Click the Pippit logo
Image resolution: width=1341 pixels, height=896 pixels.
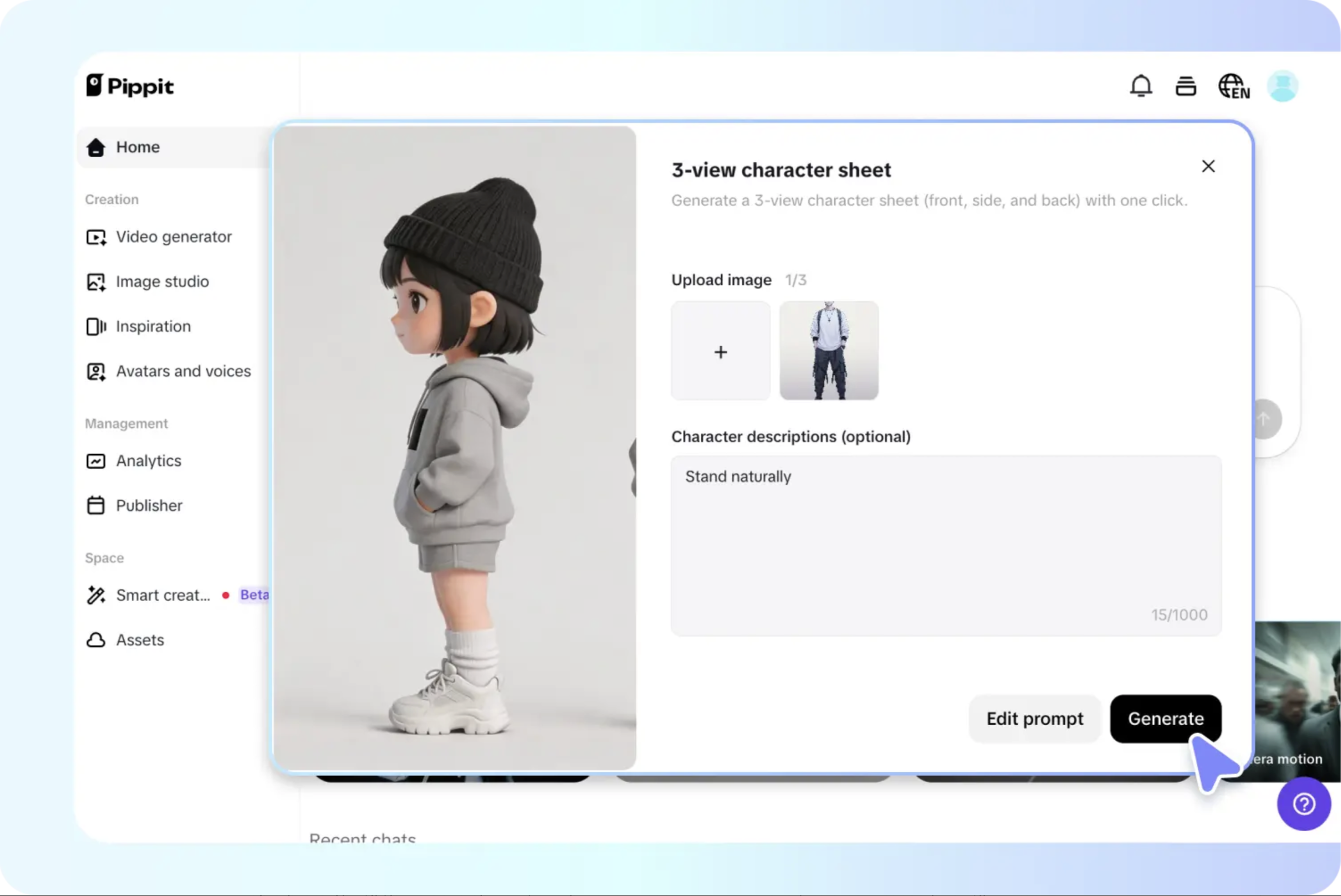point(130,86)
